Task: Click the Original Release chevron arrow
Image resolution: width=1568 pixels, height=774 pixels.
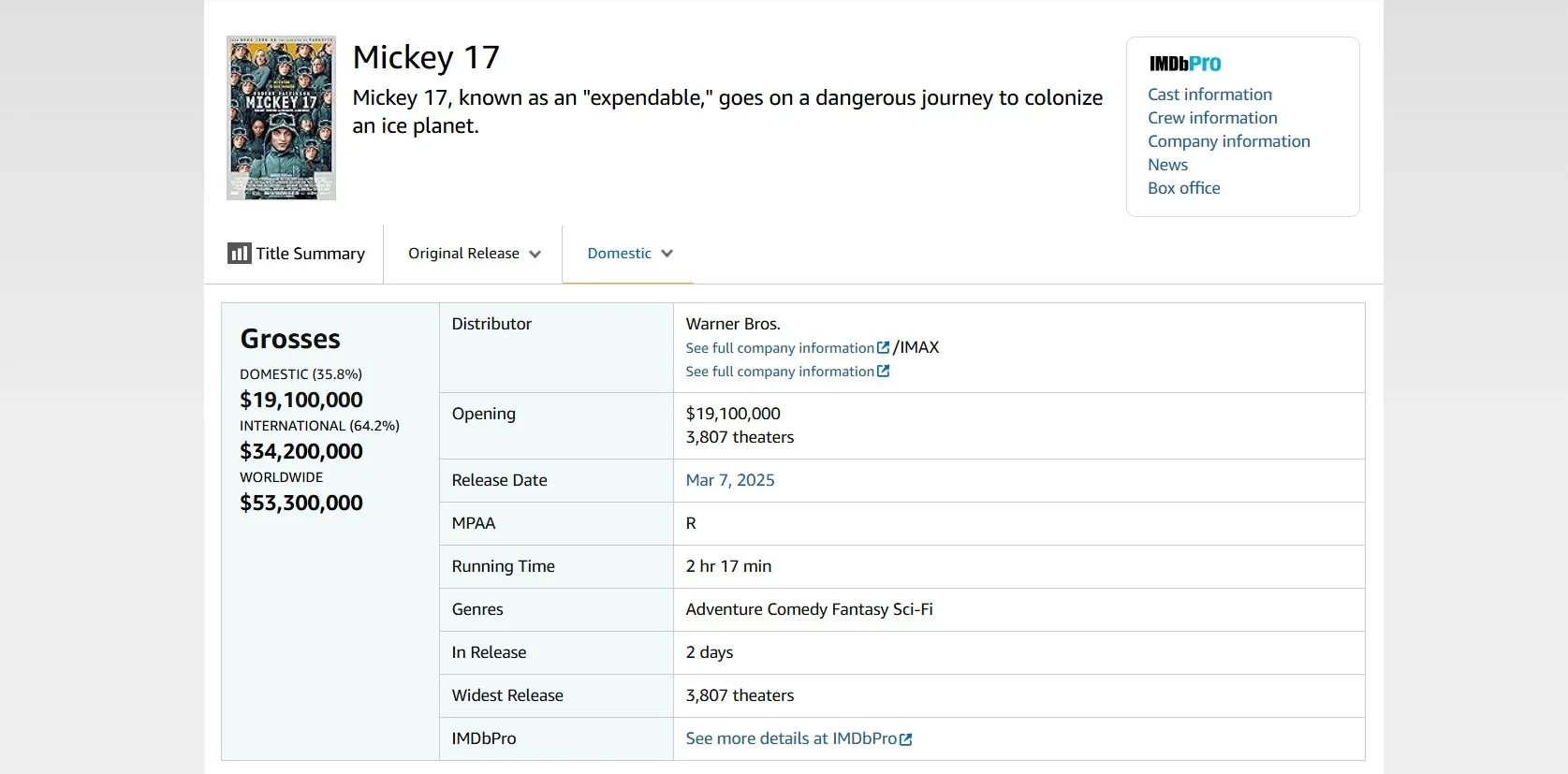Action: [535, 254]
